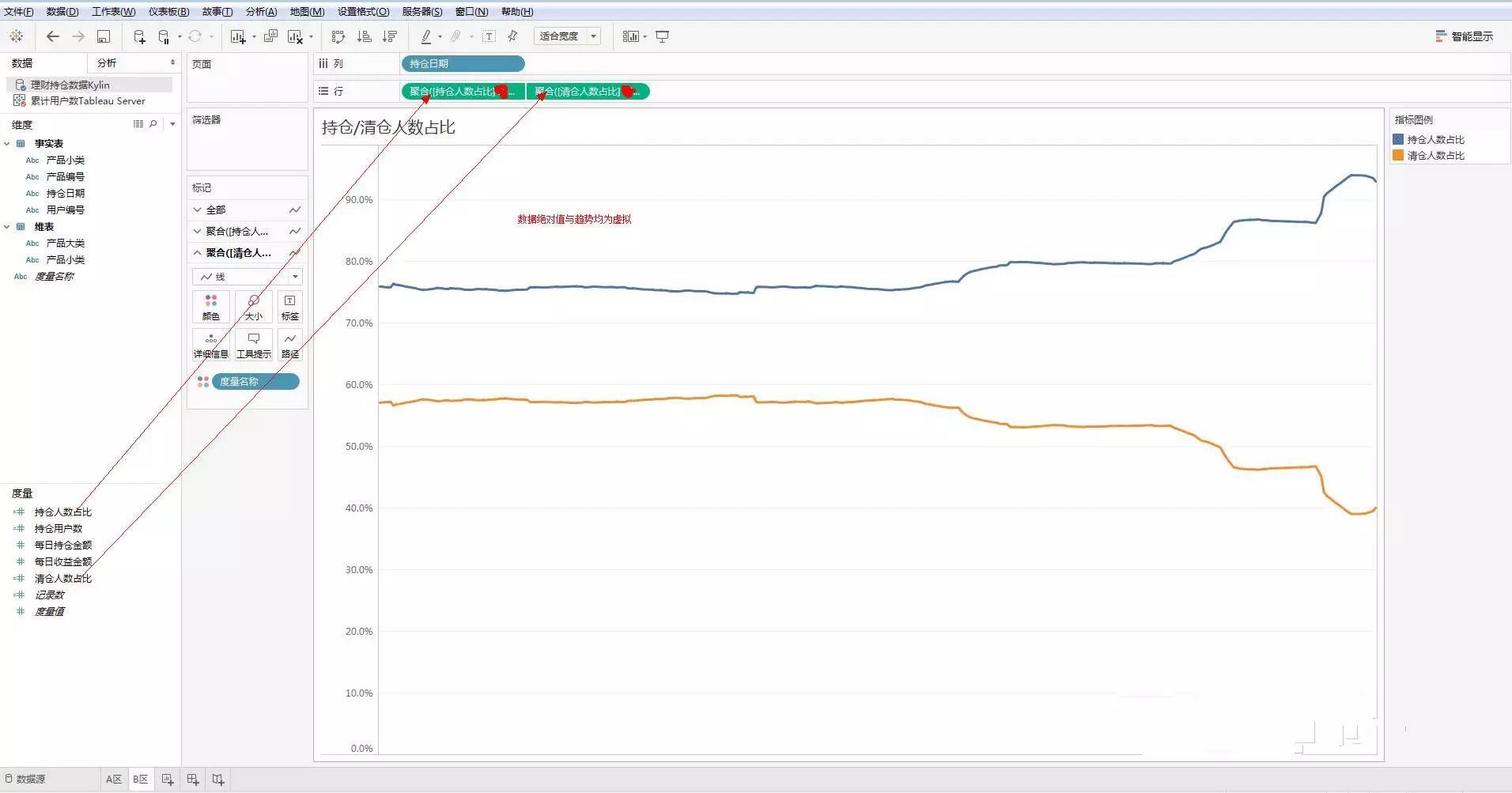Collapse the 聚合([清仓人... marks section

pyautogui.click(x=198, y=253)
